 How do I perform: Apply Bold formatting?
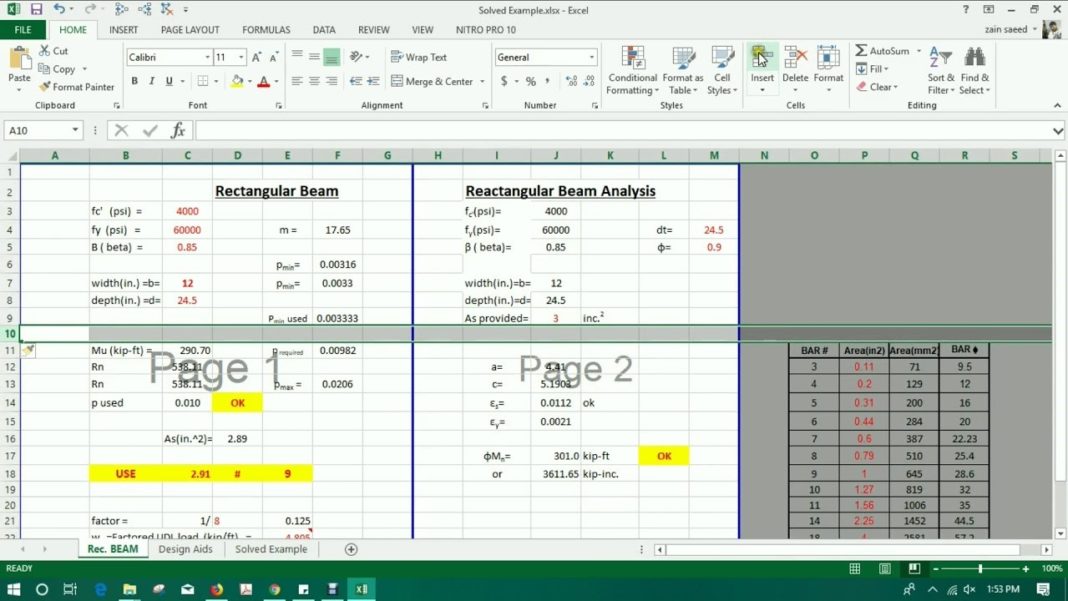click(x=133, y=81)
